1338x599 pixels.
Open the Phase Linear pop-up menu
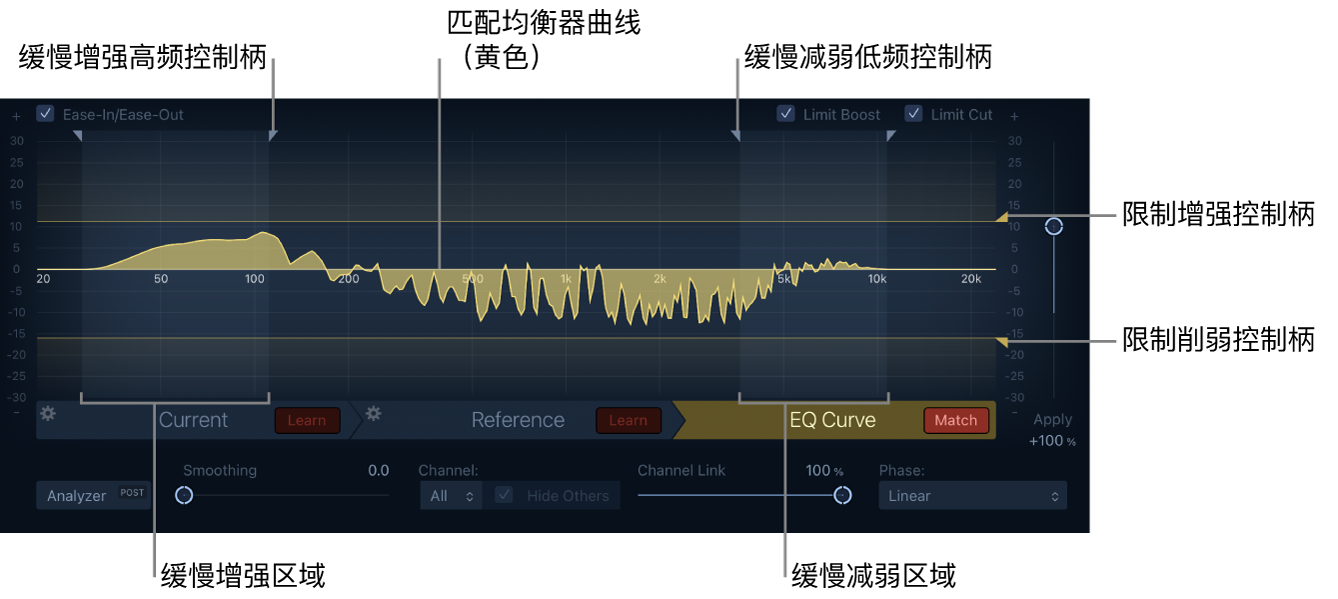(972, 496)
